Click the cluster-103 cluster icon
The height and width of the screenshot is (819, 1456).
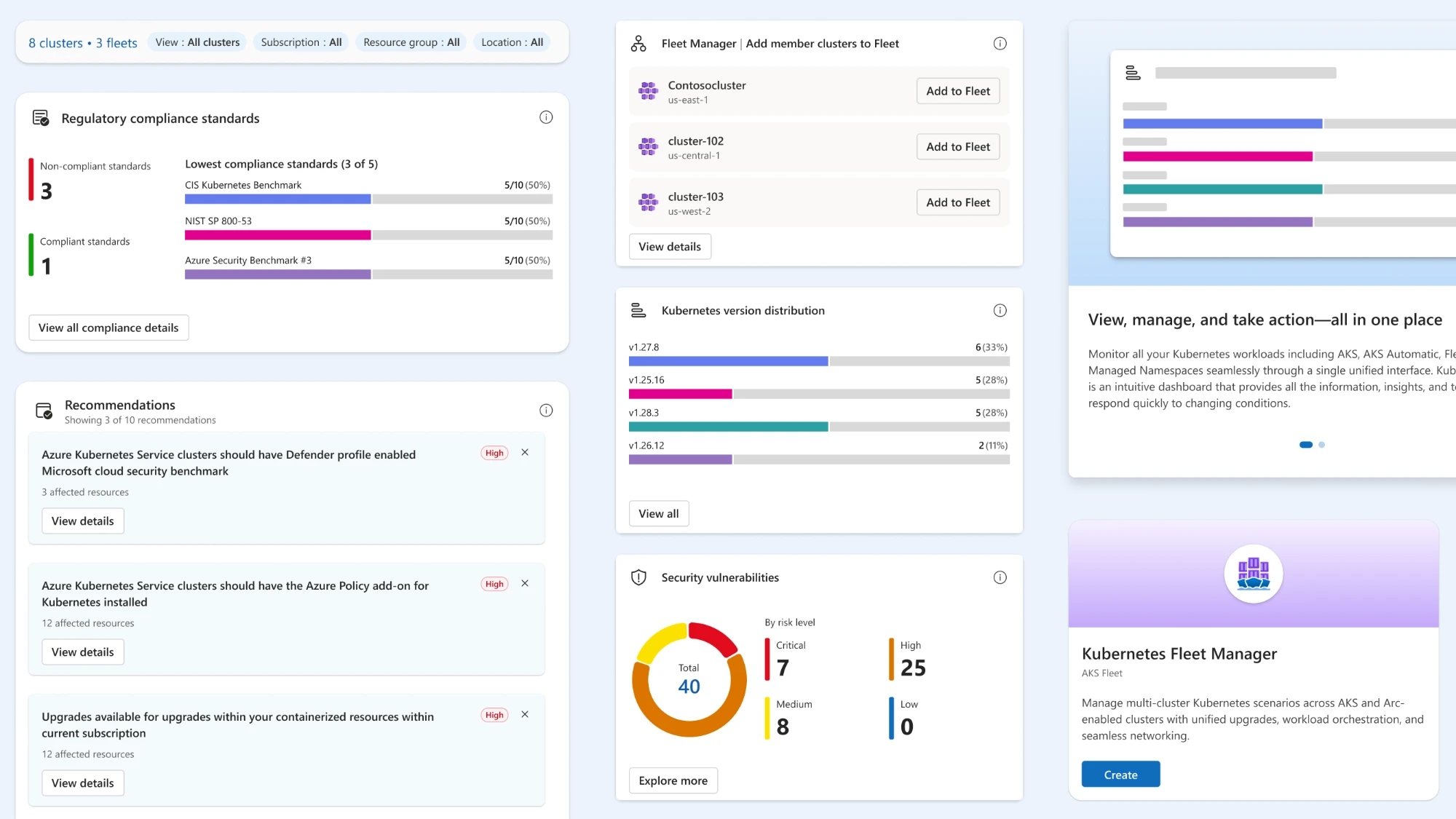(648, 202)
